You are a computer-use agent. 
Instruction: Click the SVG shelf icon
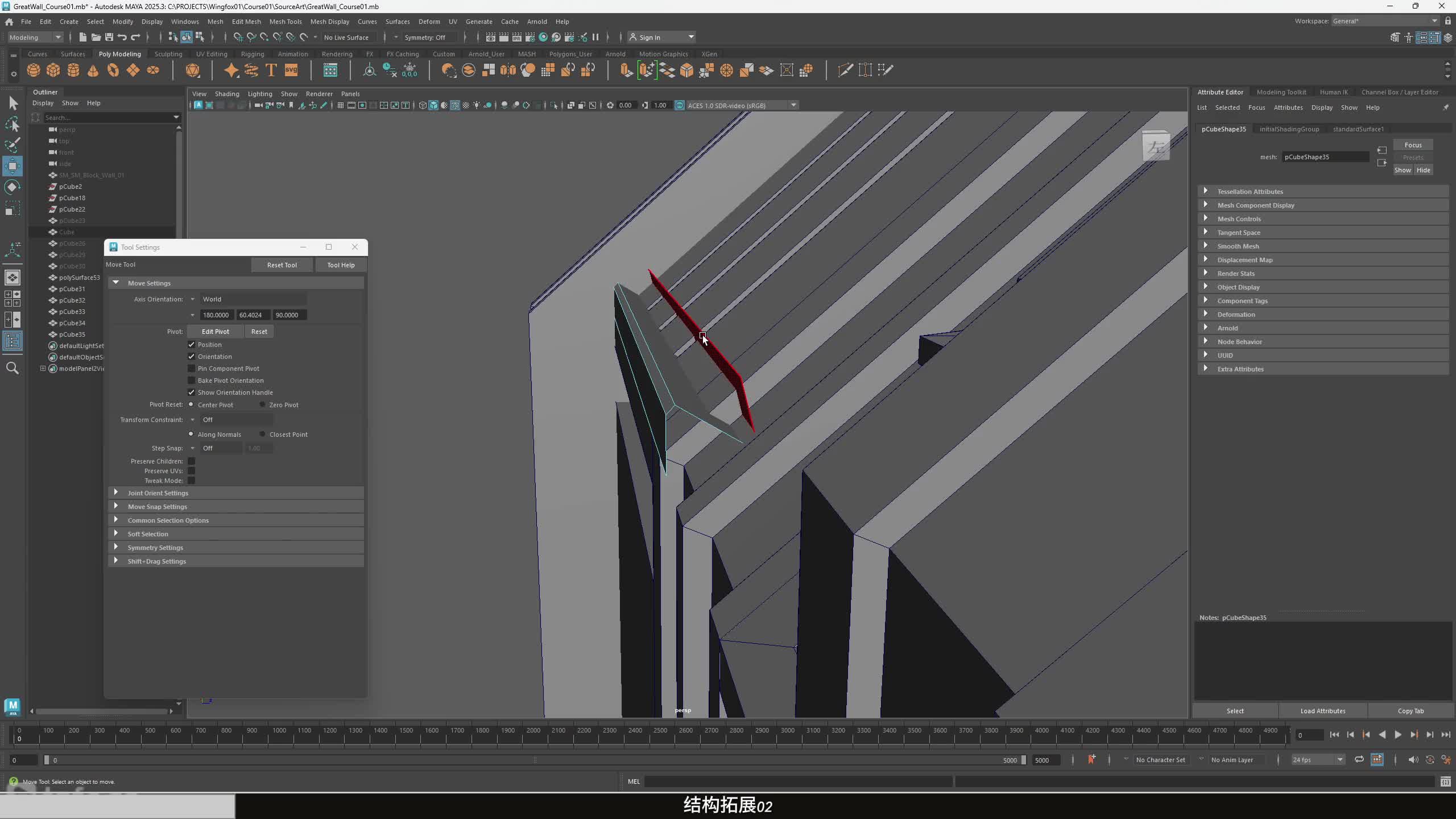click(291, 70)
